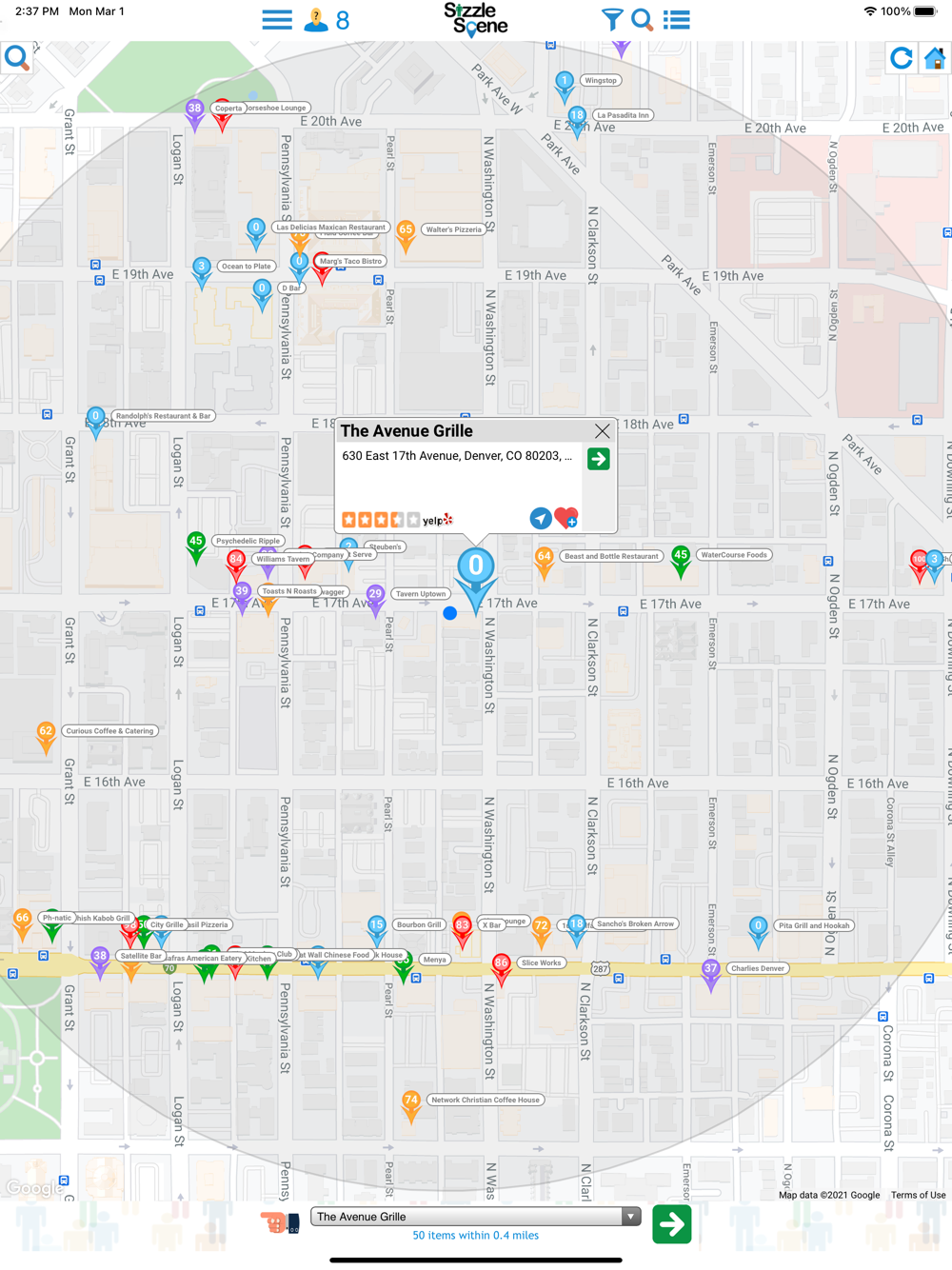Select Network Christian Coffee House pin 74
952x1270 pixels.
(411, 1105)
